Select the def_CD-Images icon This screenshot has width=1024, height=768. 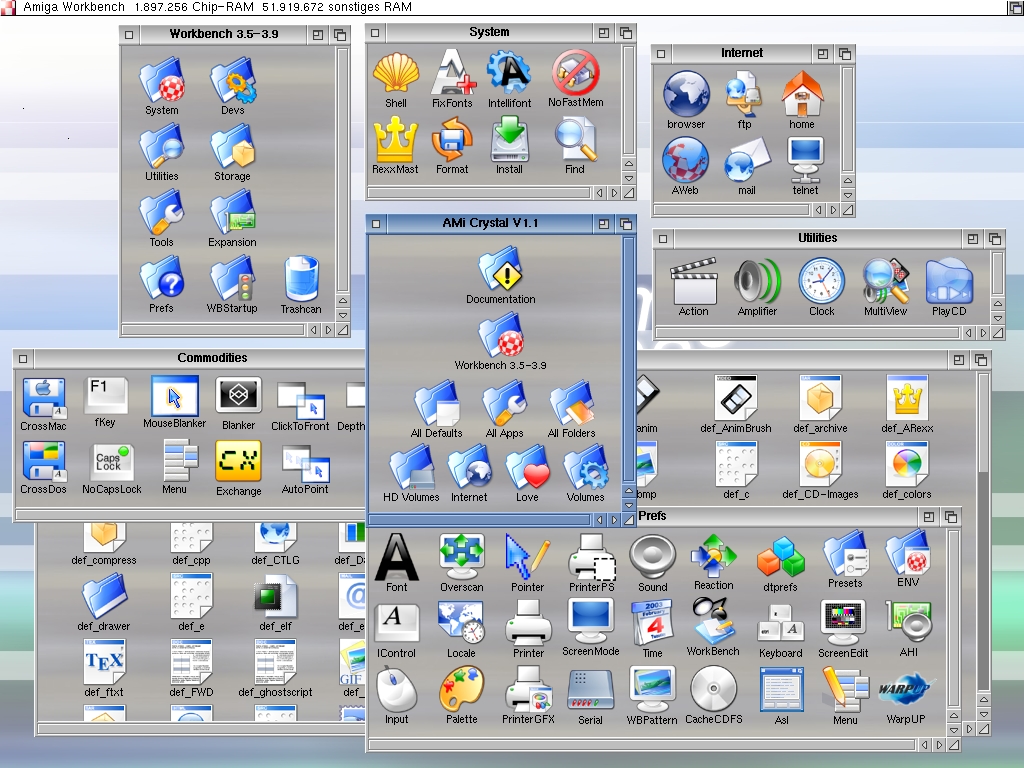pos(820,465)
